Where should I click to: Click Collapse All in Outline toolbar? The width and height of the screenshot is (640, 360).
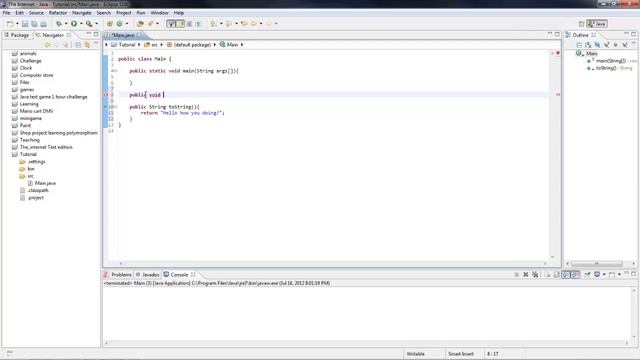(579, 45)
